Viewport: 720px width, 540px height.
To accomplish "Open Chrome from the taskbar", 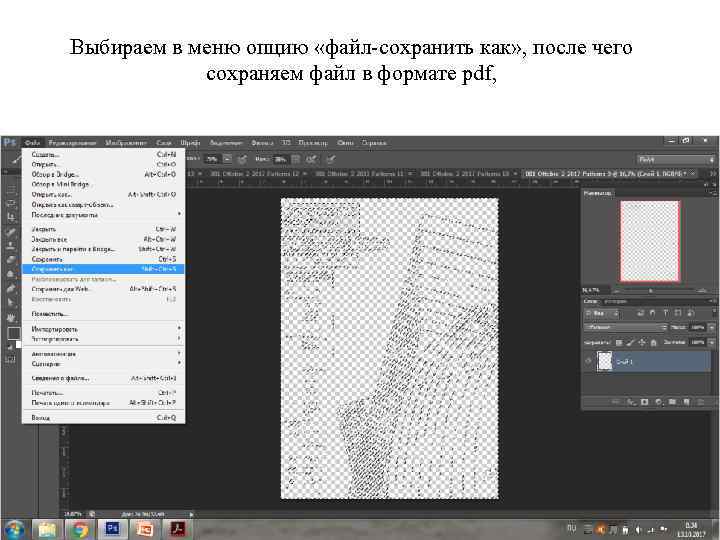I will [79, 529].
